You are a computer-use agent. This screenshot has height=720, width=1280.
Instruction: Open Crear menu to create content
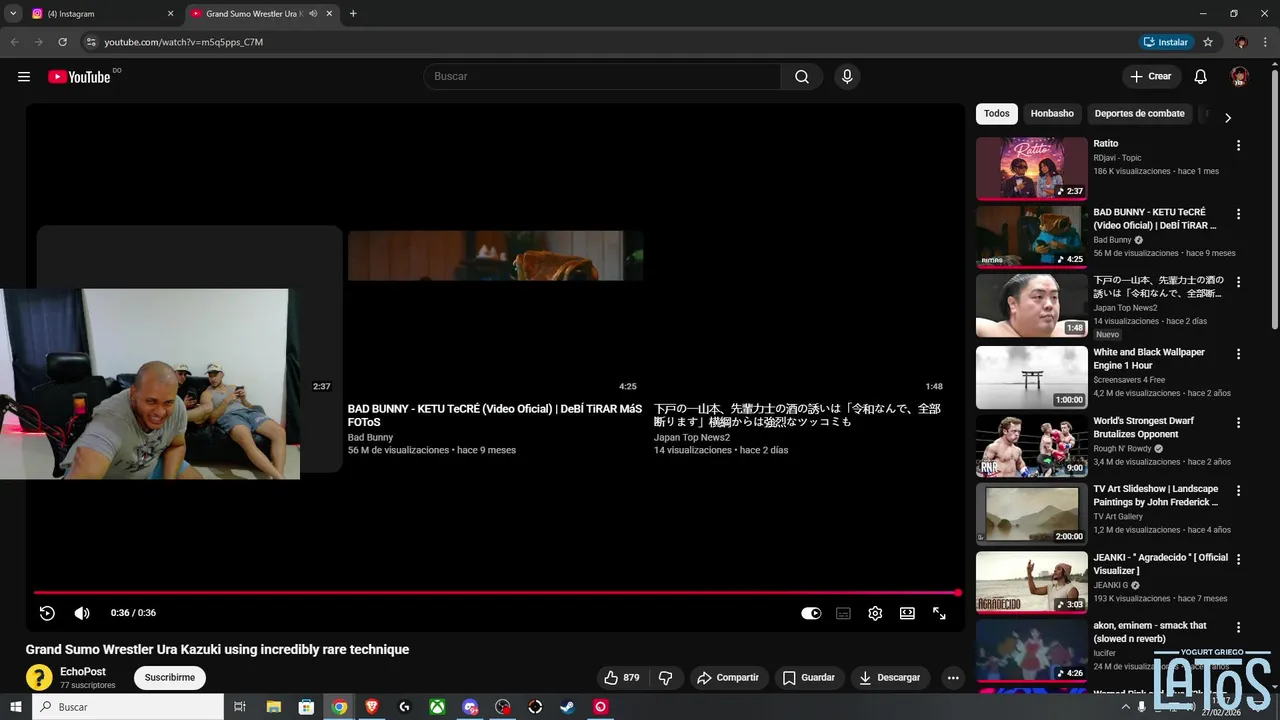pyautogui.click(x=1151, y=77)
